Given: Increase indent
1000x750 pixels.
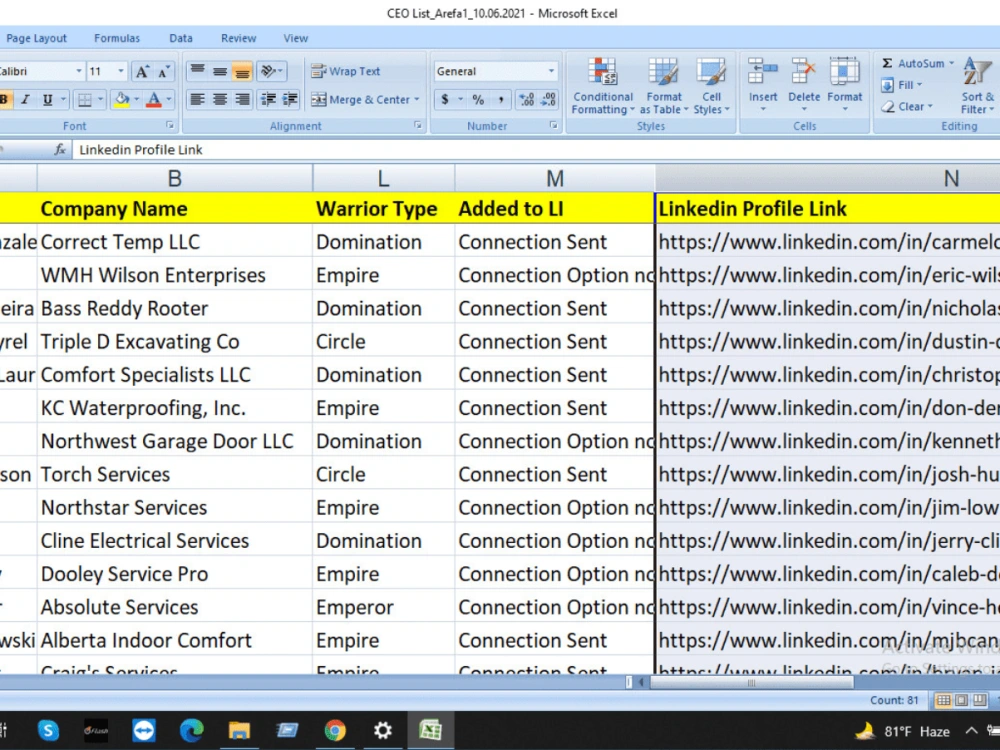Looking at the screenshot, I should pos(290,99).
